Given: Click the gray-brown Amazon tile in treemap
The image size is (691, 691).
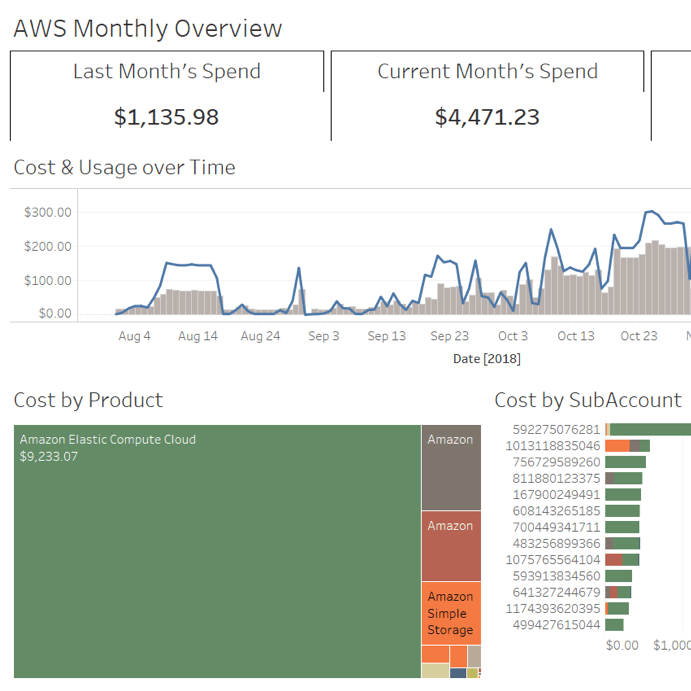Looking at the screenshot, I should coord(450,468).
